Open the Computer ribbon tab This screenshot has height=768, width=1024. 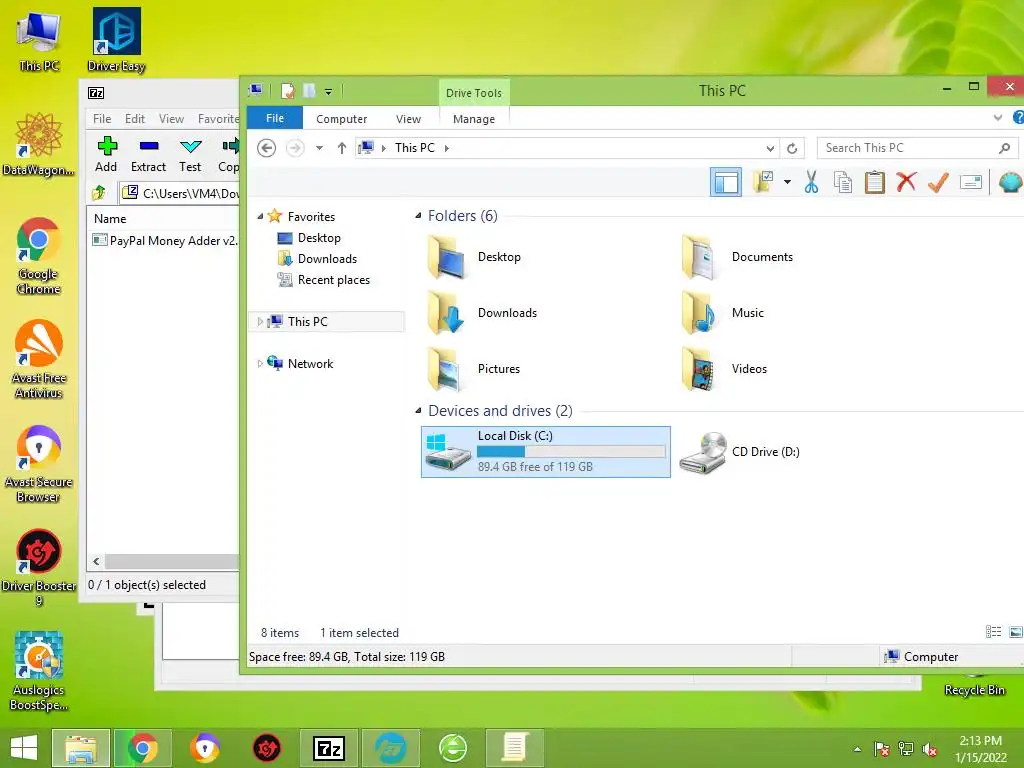click(342, 119)
